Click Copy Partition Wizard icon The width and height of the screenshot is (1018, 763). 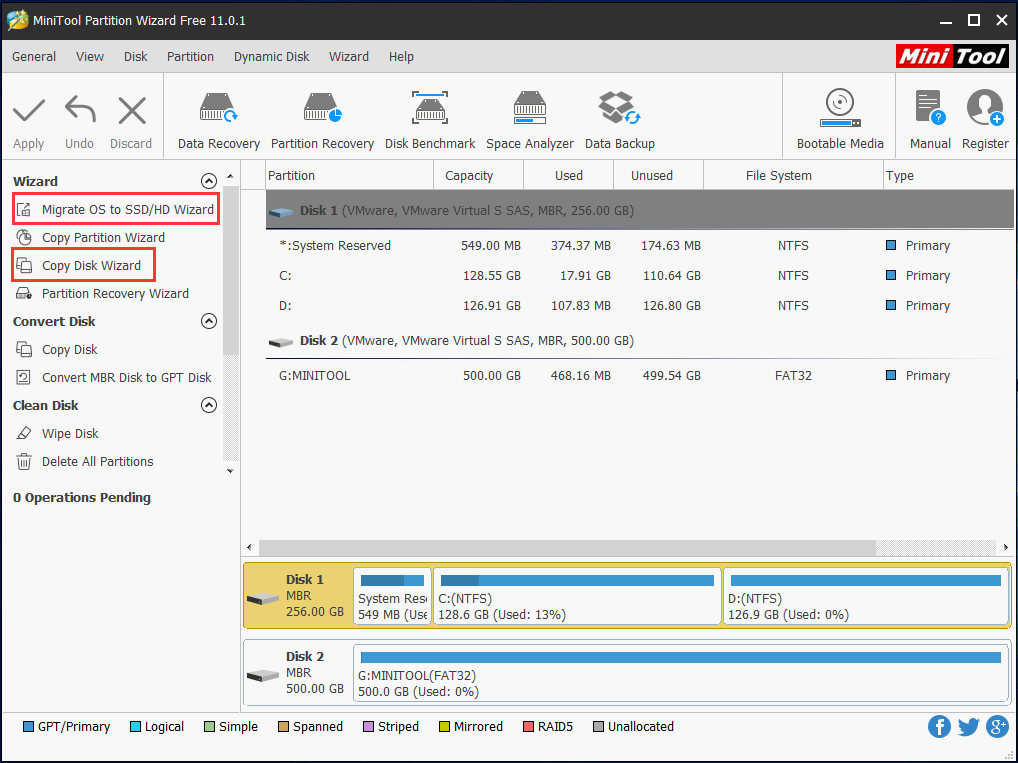[x=24, y=237]
